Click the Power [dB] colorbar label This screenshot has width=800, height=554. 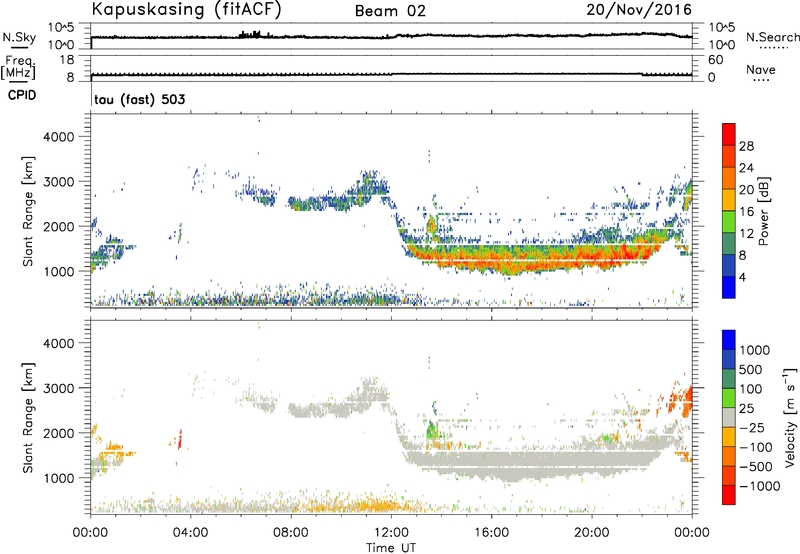coord(763,211)
